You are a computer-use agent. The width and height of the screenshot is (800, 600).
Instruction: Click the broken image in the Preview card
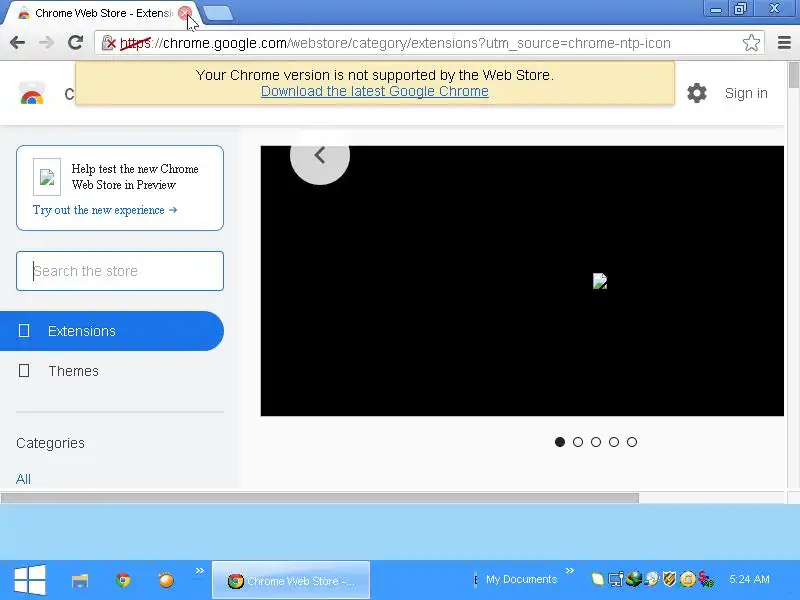[x=47, y=177]
